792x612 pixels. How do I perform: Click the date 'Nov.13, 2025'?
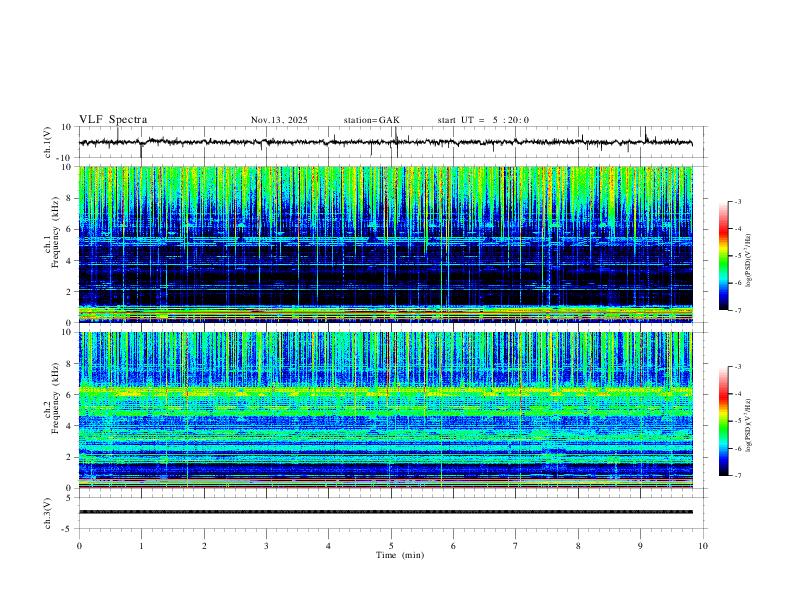point(279,120)
